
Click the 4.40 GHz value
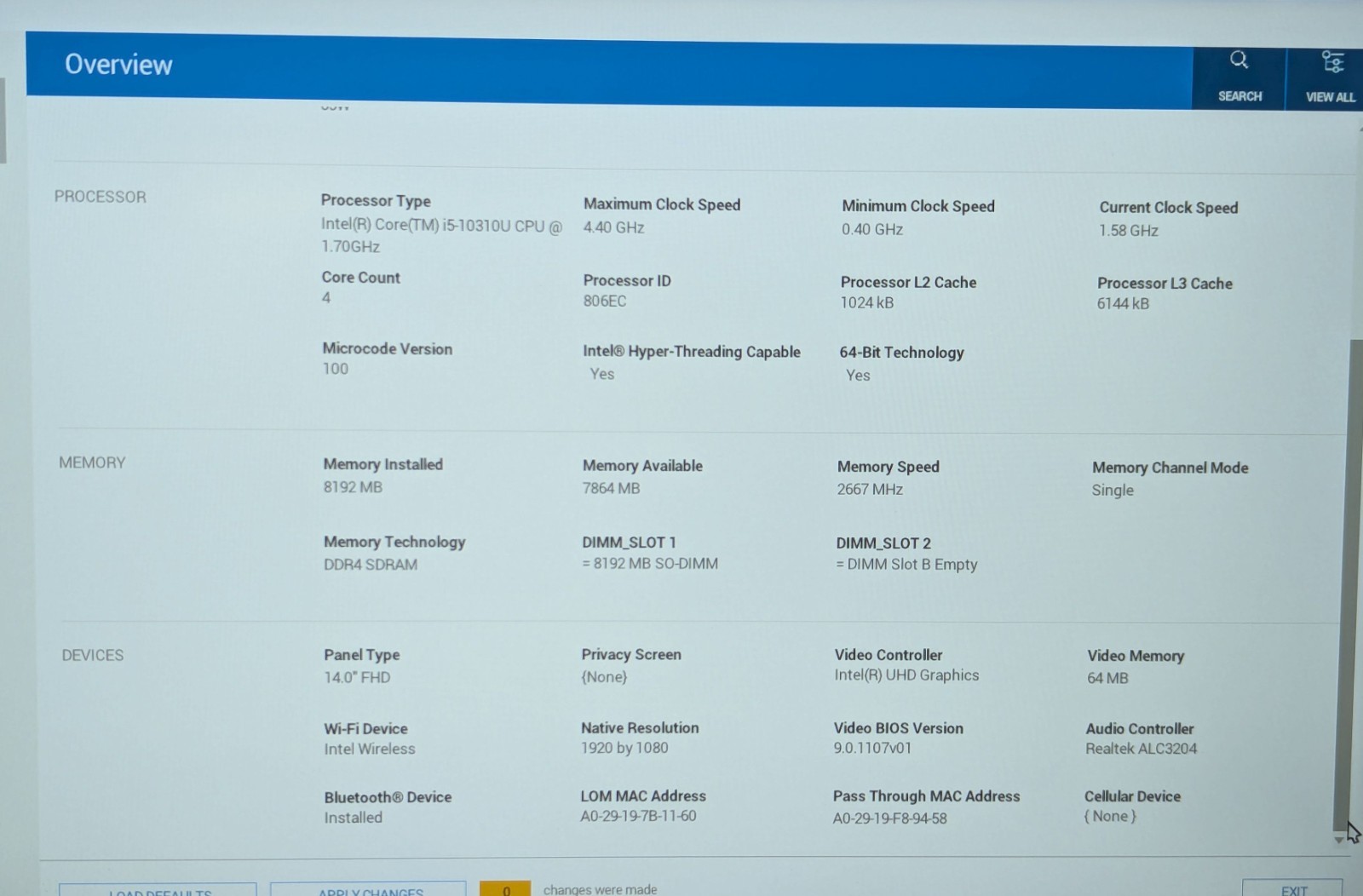click(x=613, y=227)
